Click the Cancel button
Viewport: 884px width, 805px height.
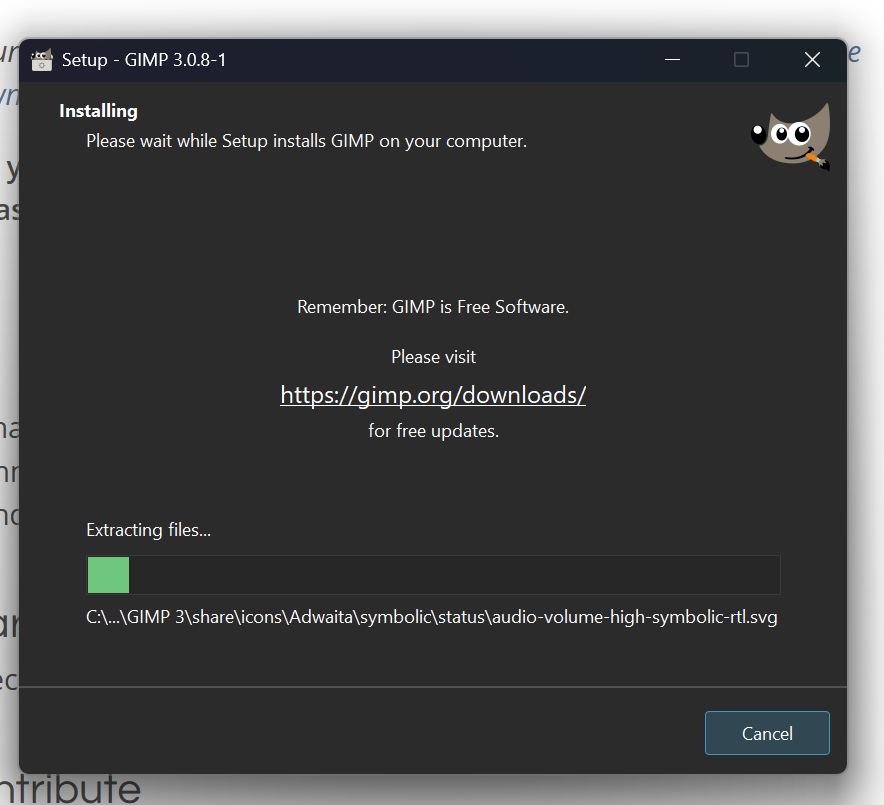coord(767,733)
